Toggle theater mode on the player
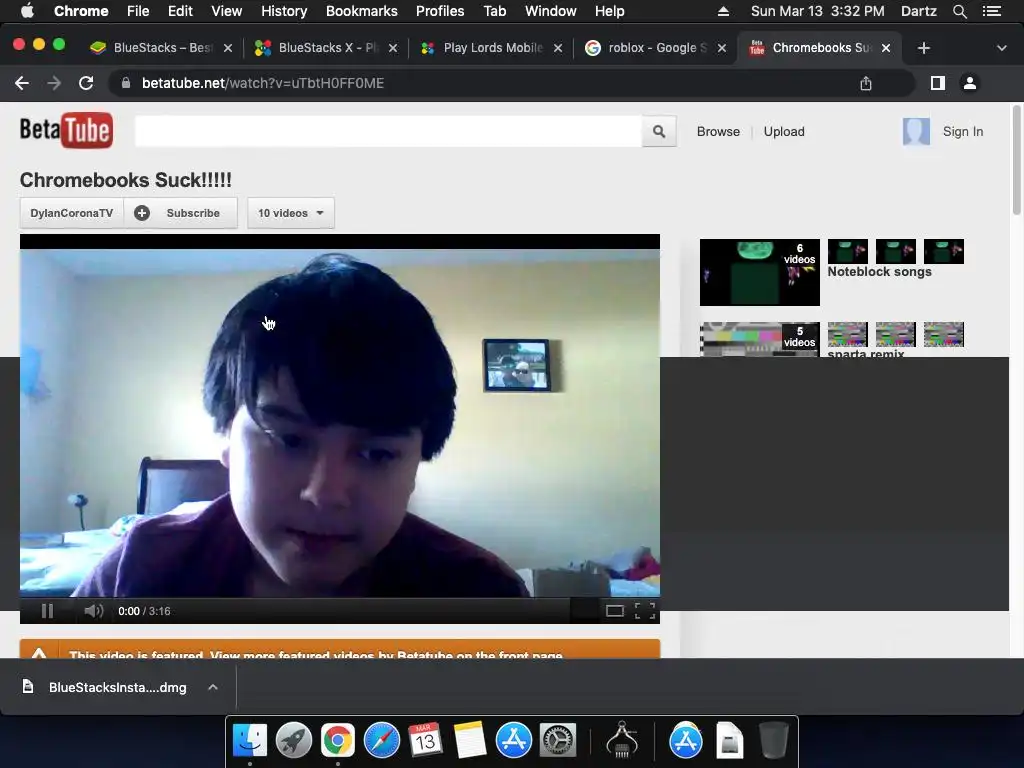 615,611
